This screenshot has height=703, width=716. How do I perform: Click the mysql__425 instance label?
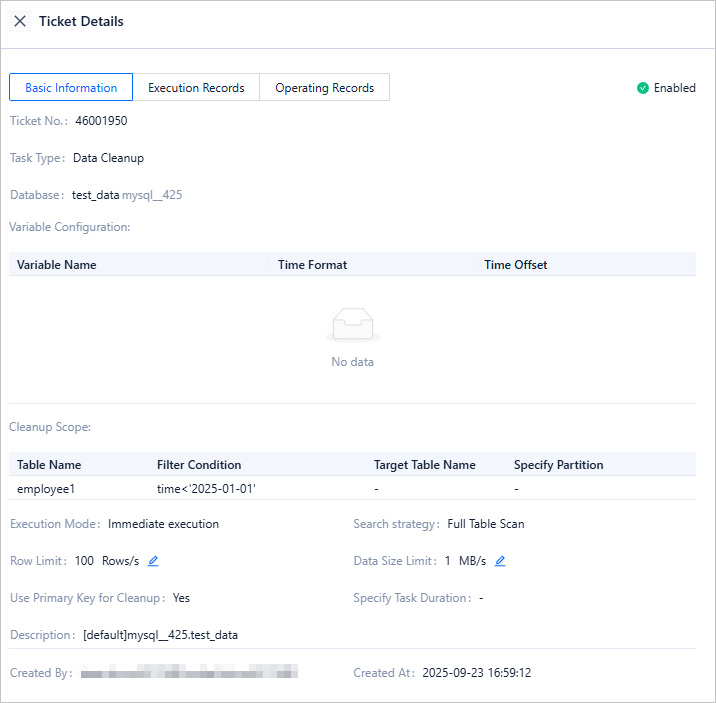[152, 195]
